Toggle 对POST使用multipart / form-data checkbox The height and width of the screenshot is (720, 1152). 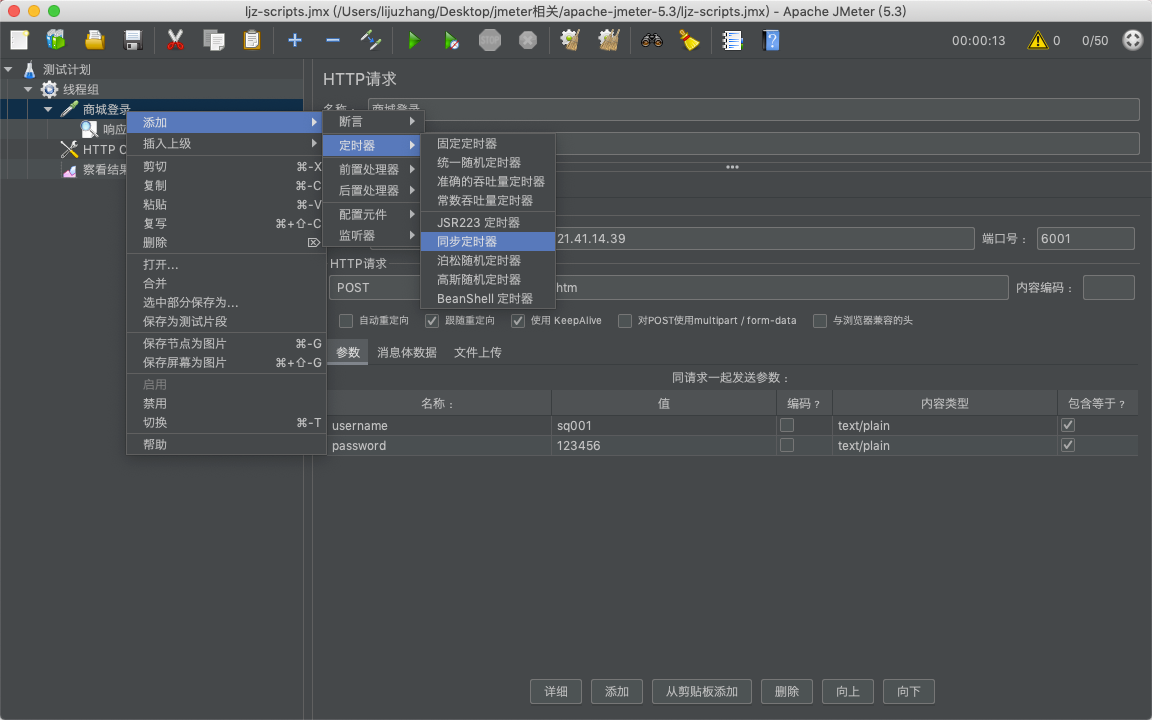coord(624,321)
